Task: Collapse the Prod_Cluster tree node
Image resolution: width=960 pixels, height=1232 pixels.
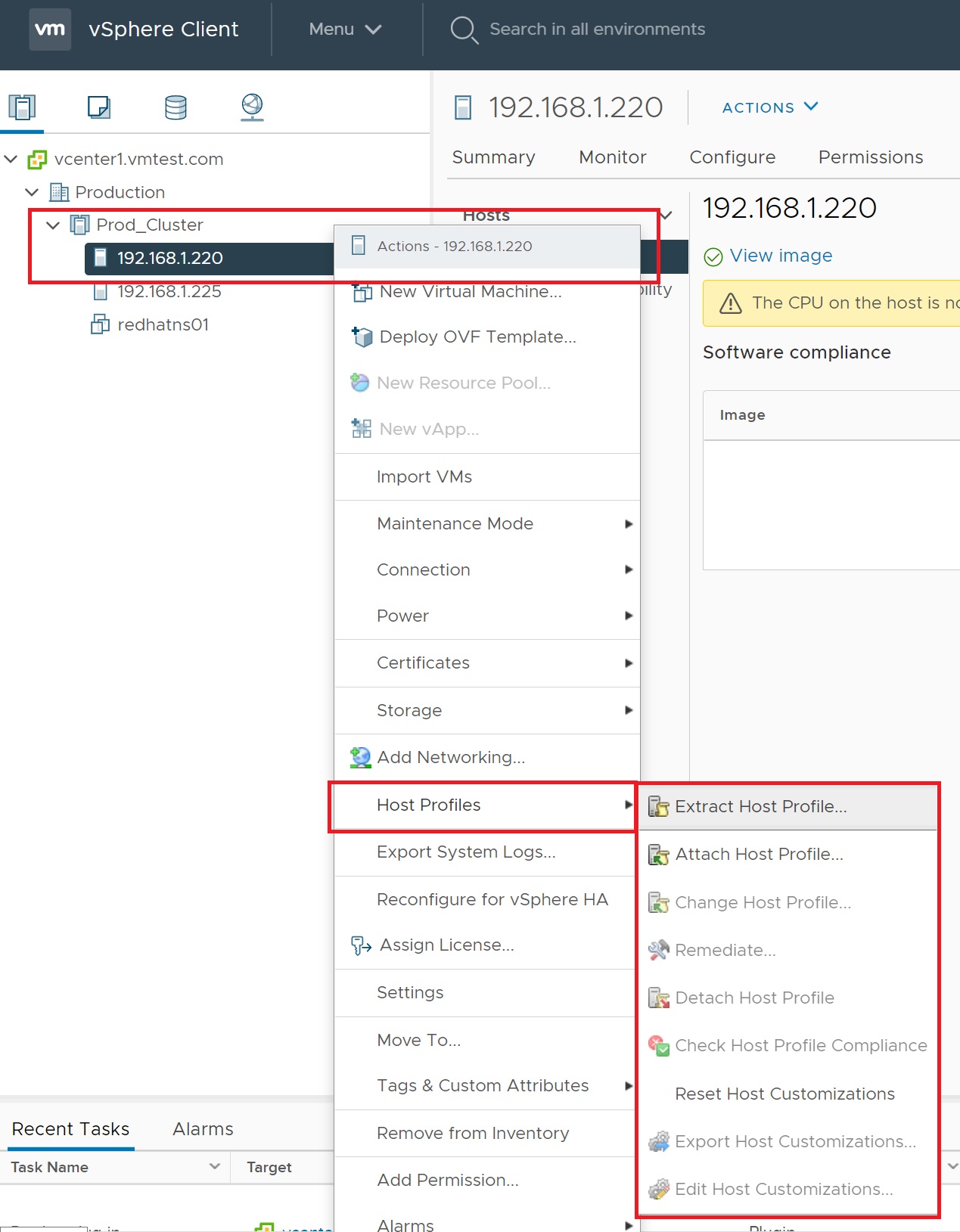Action: [53, 225]
